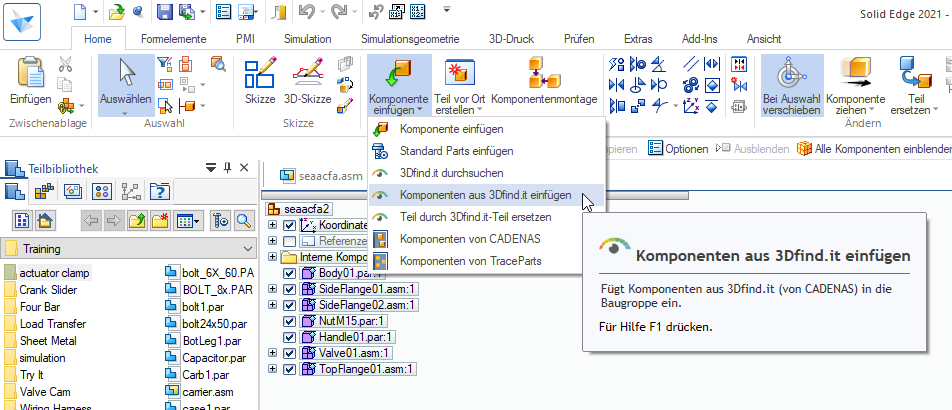Click the Teil ersetzen icon
This screenshot has height=410, width=952.
coord(916,85)
